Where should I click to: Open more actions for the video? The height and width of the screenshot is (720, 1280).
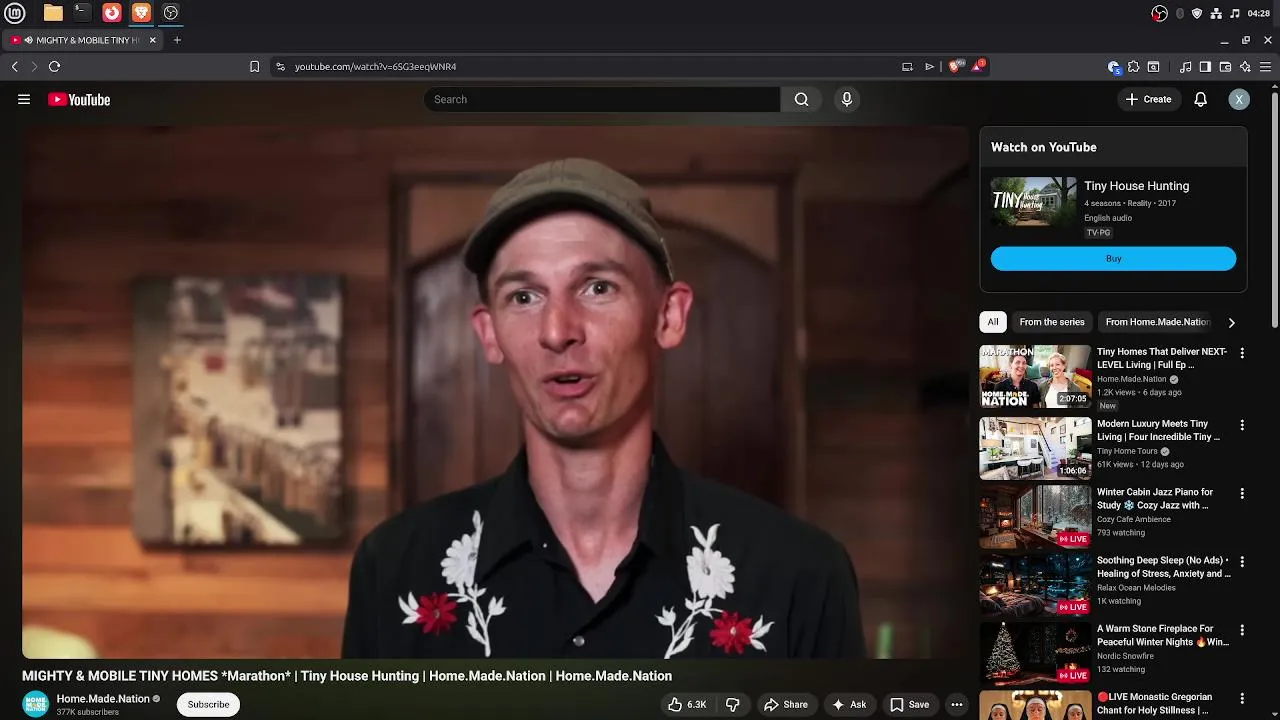tap(957, 704)
